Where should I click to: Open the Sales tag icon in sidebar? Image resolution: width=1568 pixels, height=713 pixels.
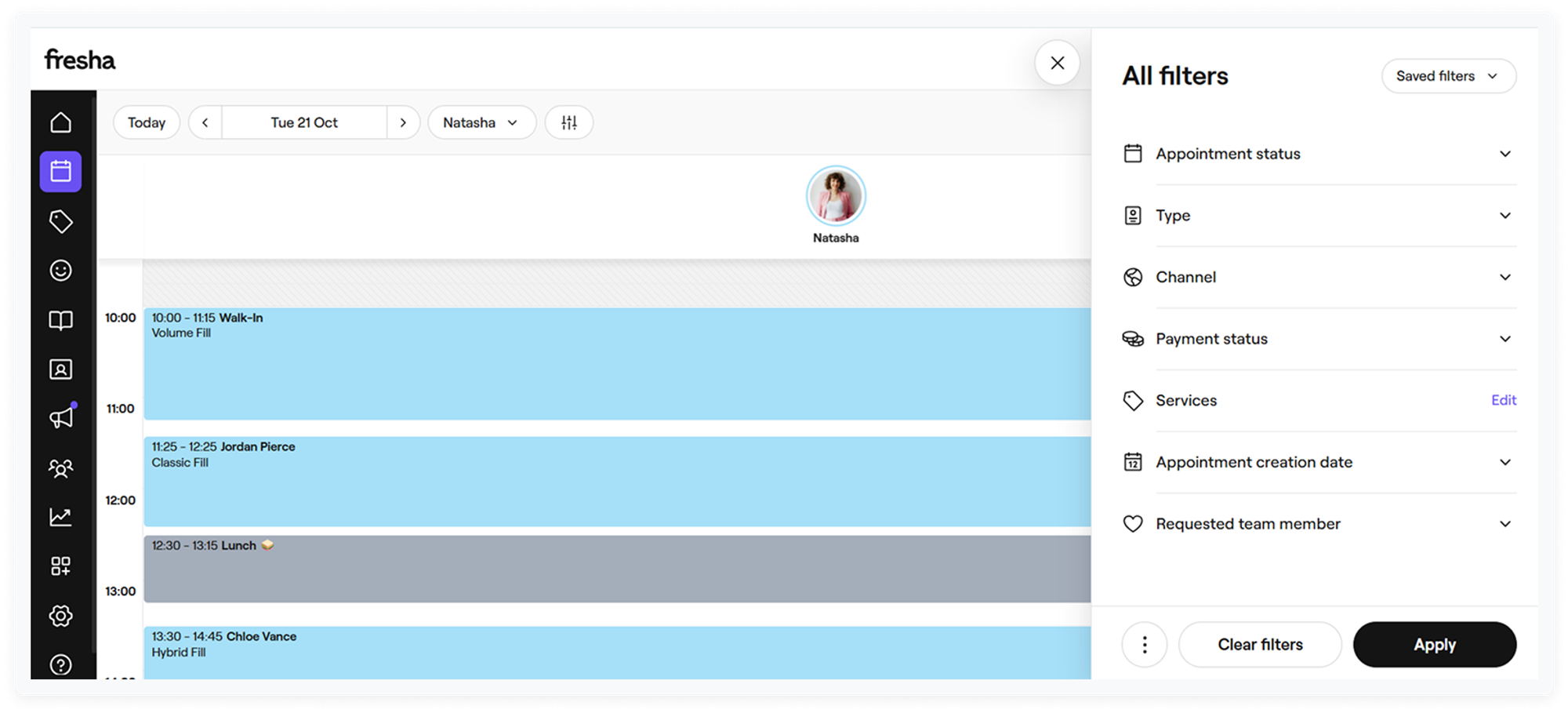point(60,221)
